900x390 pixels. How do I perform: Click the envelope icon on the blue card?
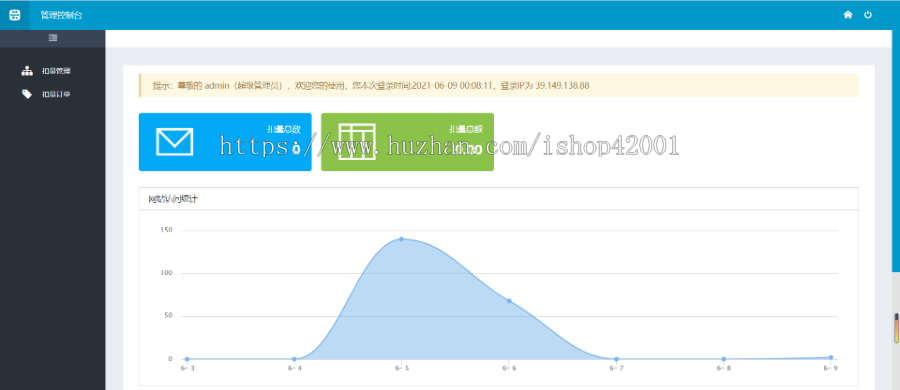tap(174, 141)
